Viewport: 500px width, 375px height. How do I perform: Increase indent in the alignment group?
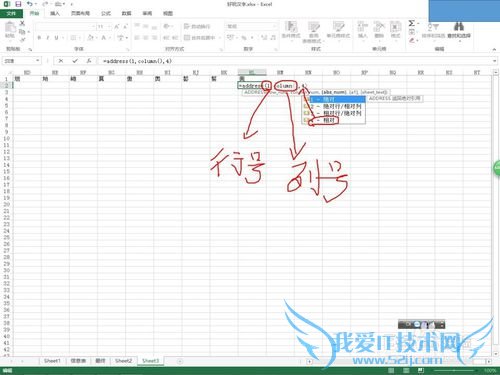pyautogui.click(x=175, y=38)
